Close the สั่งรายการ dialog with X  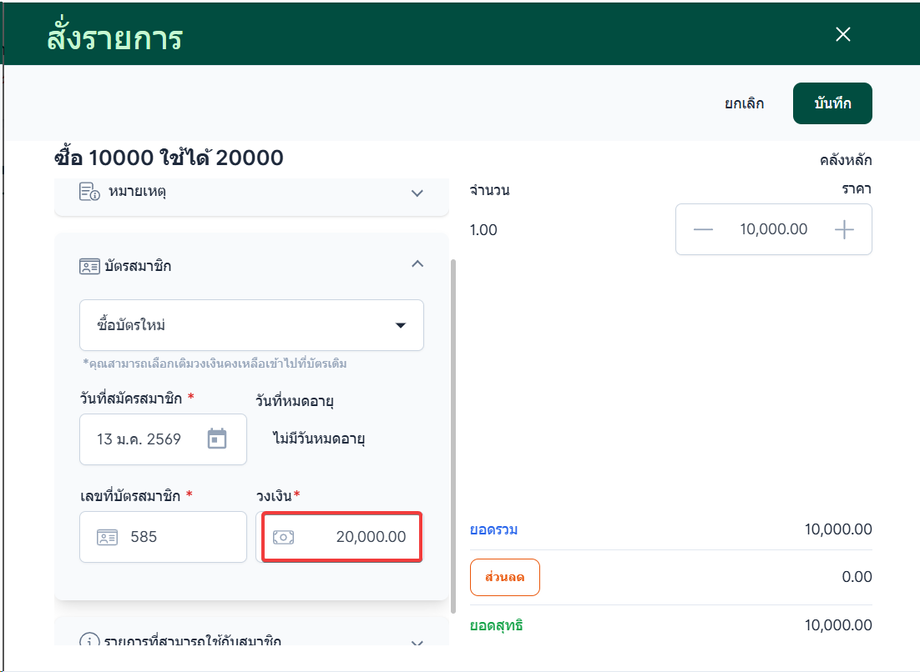(843, 34)
